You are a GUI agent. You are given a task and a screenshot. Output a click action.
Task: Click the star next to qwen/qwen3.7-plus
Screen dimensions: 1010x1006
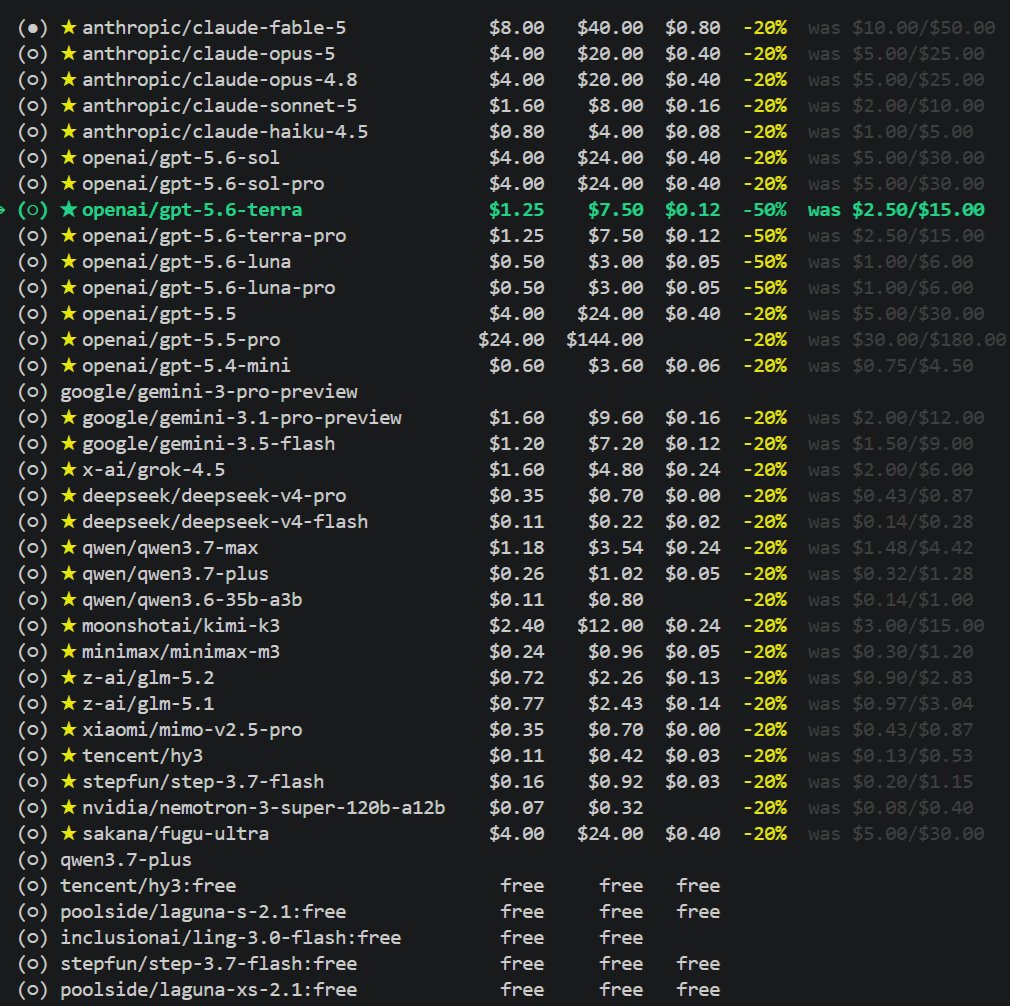68,573
